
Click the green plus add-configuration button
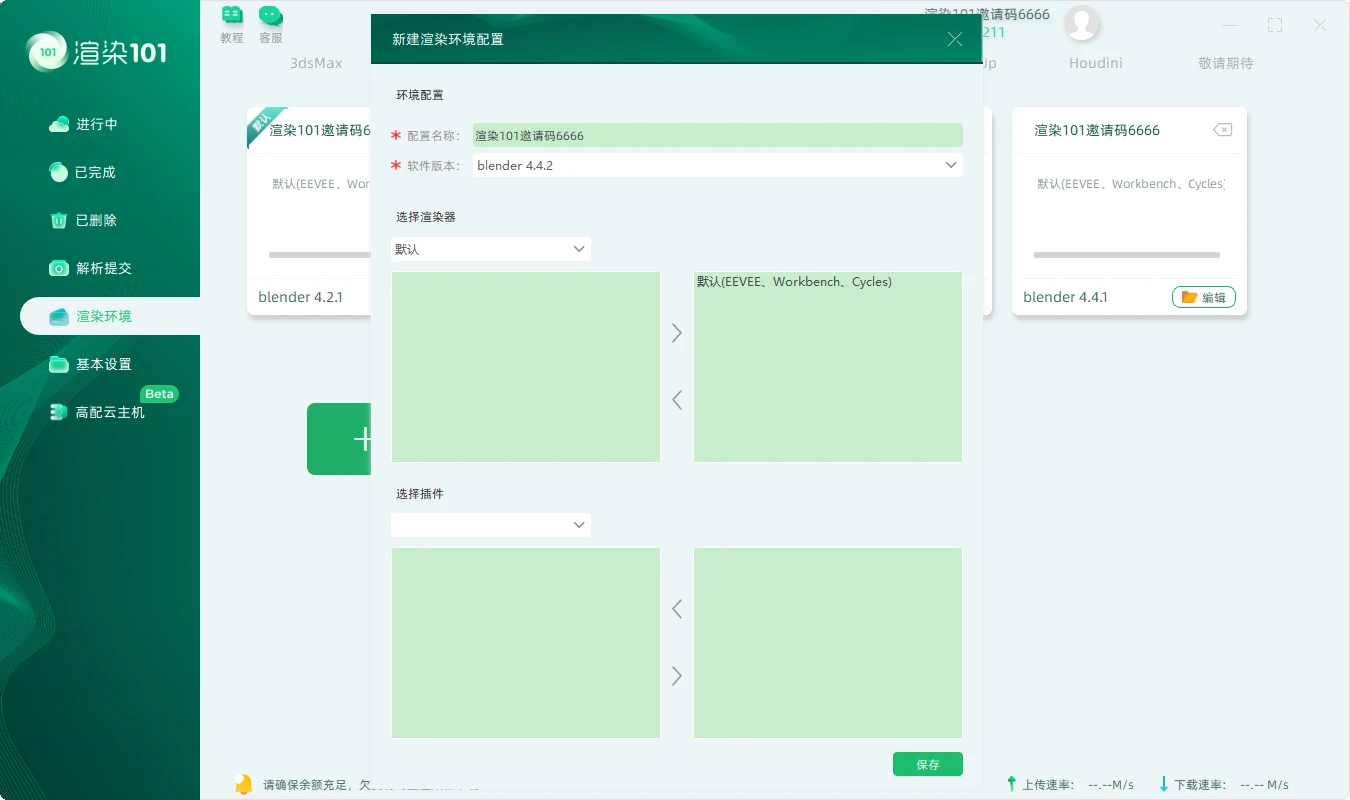[x=339, y=439]
